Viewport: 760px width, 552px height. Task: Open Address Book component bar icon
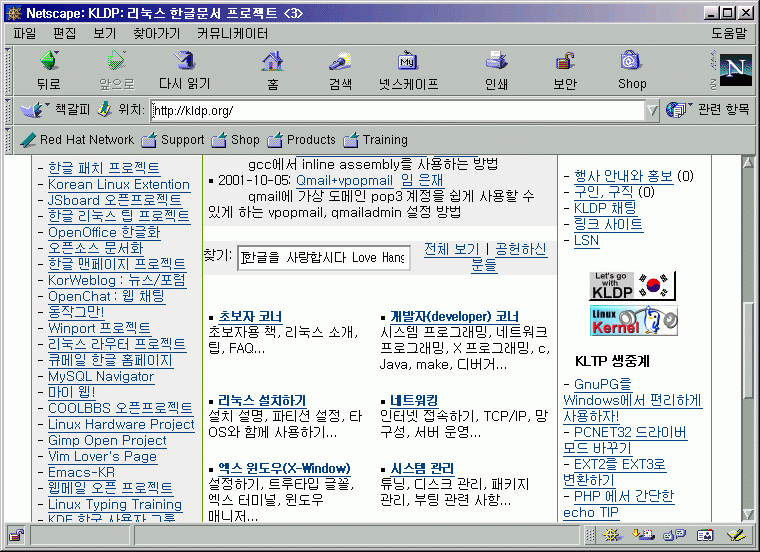tap(705, 535)
